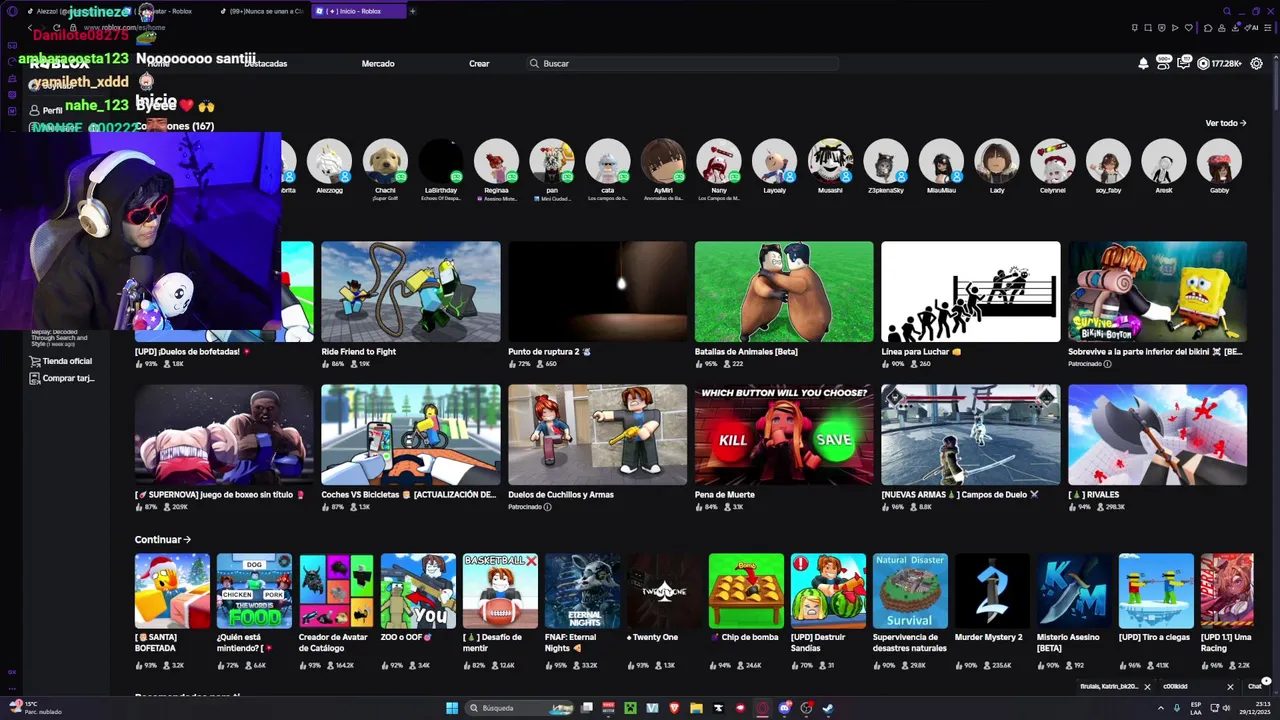Click Ver todo link for connections
1280x720 pixels.
1225,123
